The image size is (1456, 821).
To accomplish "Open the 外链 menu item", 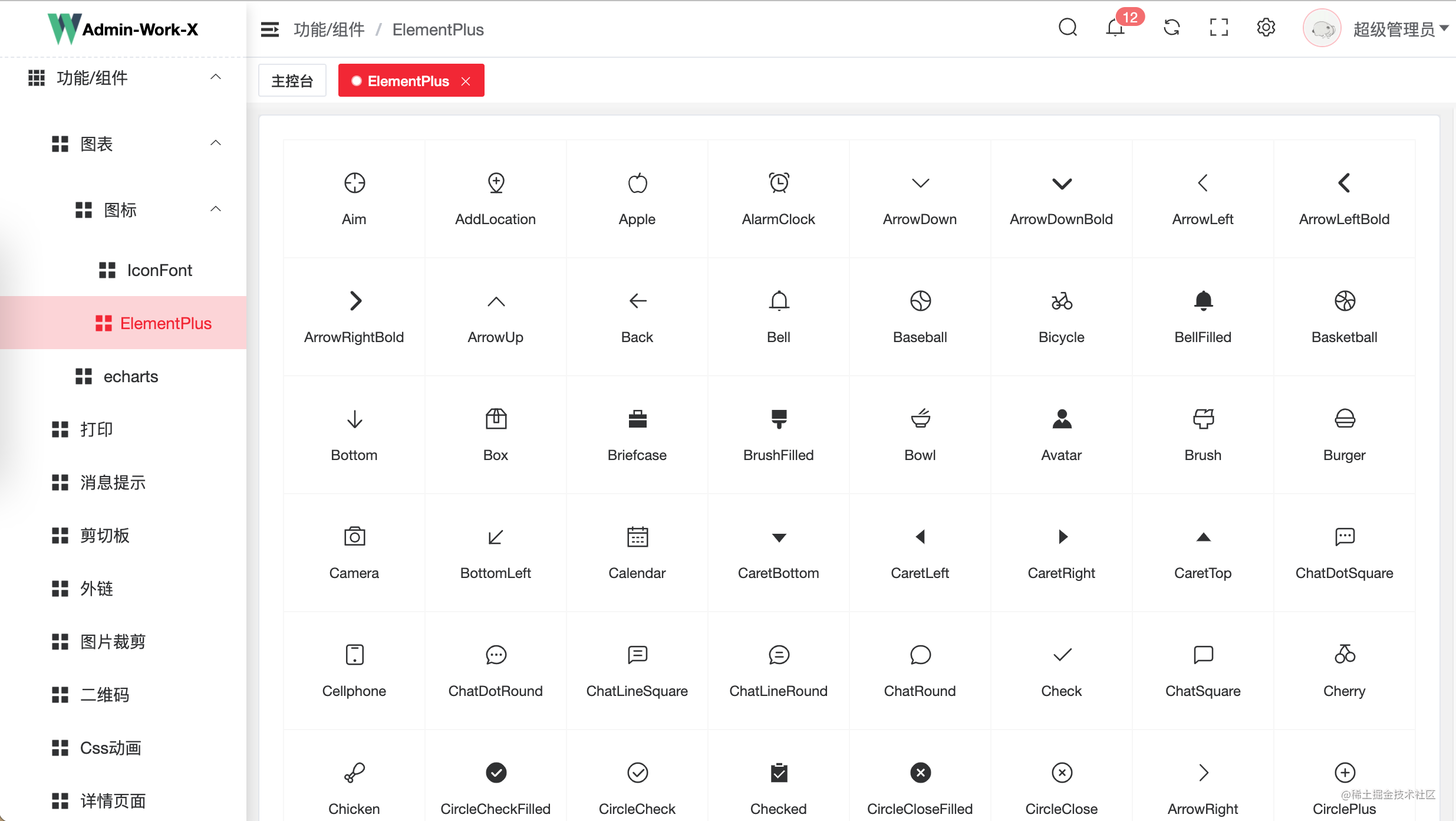I will point(123,589).
